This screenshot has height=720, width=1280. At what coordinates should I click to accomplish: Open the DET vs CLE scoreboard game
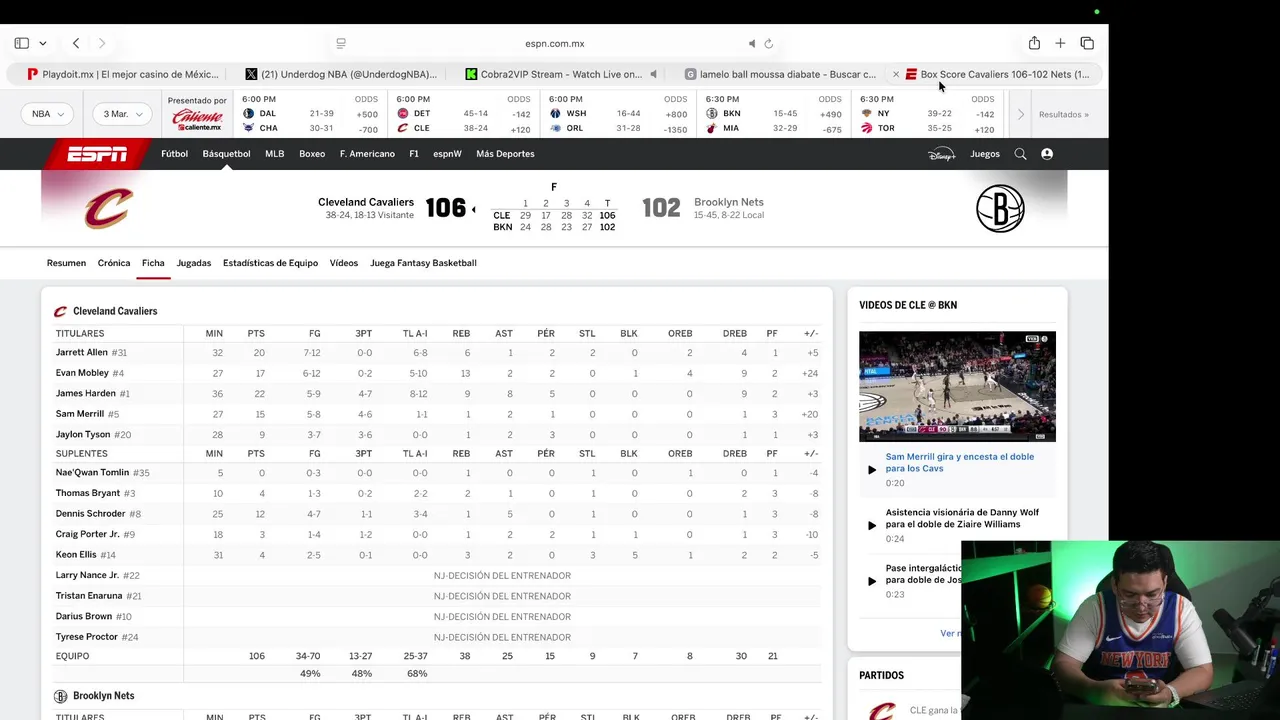[x=466, y=114]
